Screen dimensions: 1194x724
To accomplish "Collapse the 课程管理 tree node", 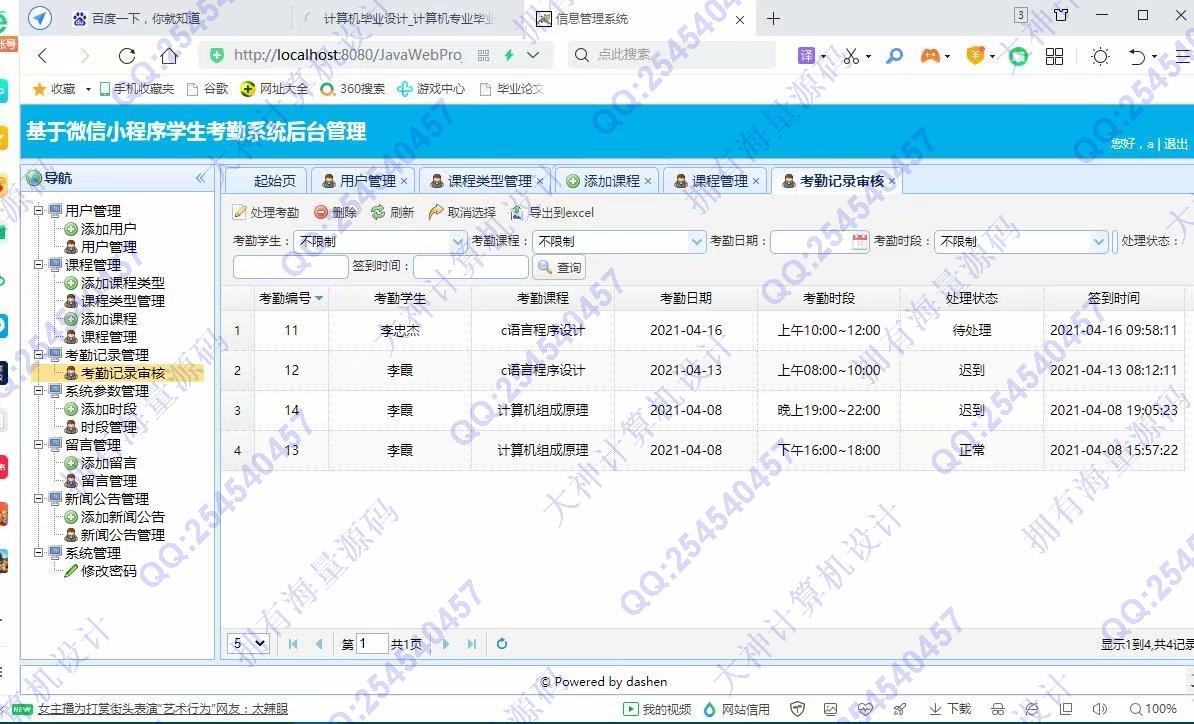I will [x=38, y=264].
